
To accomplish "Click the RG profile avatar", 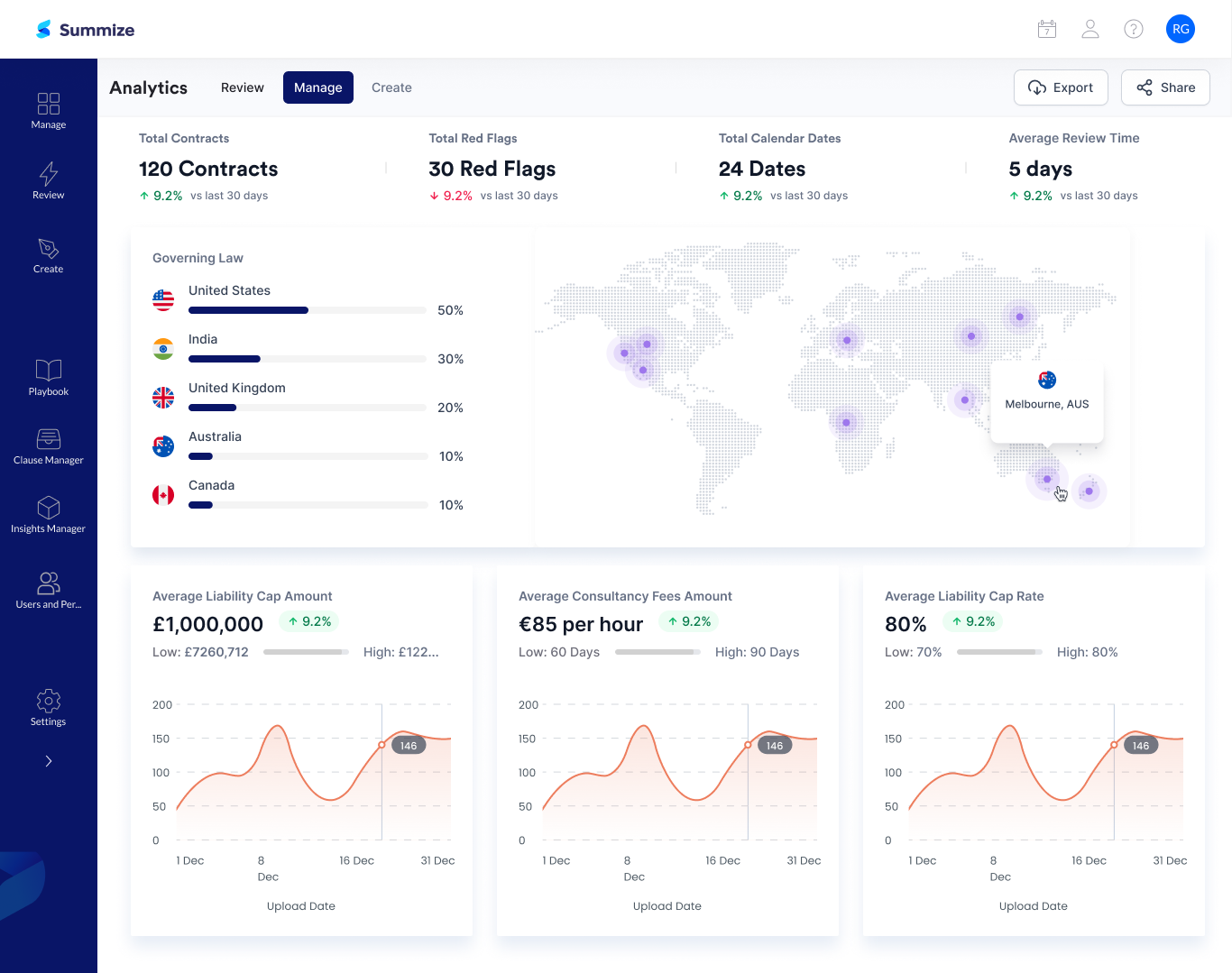I will click(x=1181, y=29).
